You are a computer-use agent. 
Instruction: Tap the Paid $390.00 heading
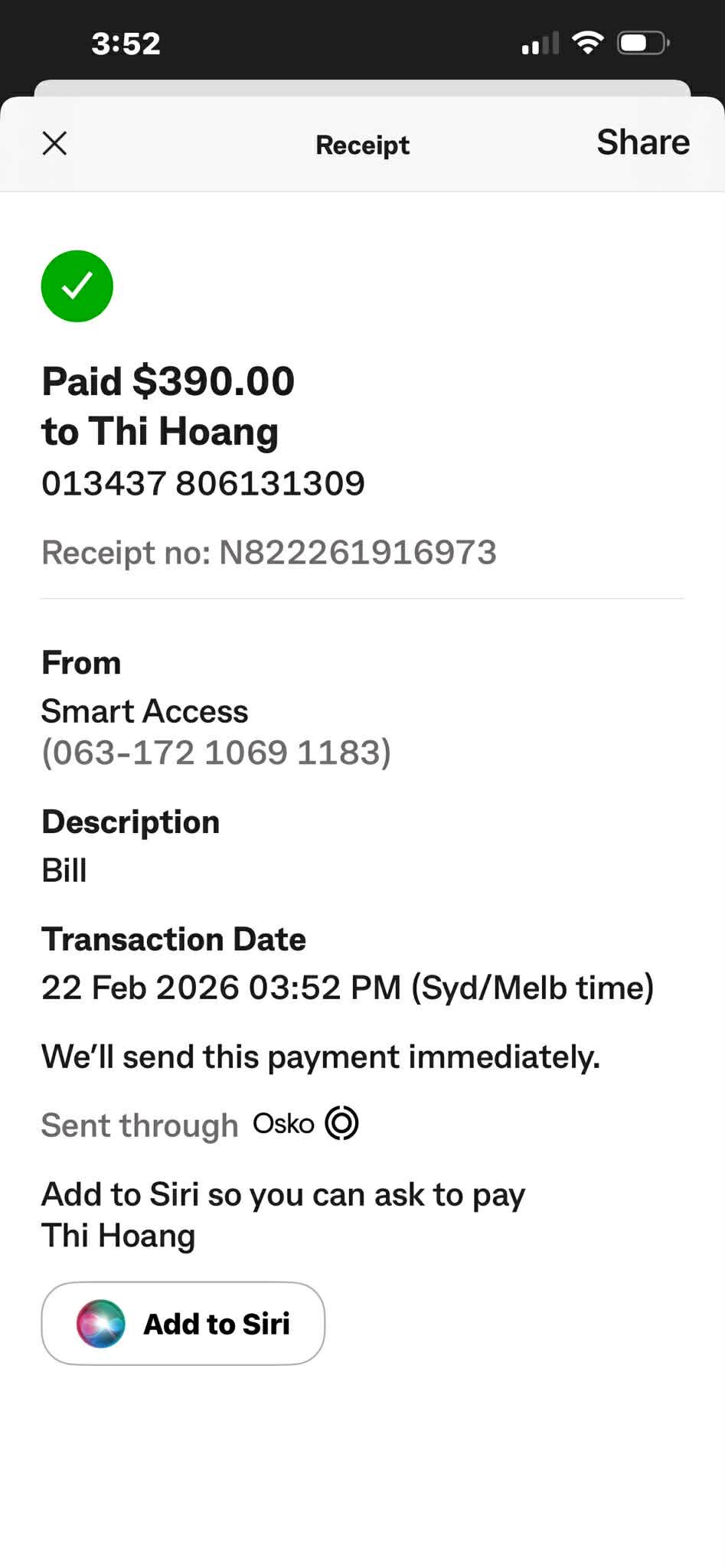click(x=168, y=381)
